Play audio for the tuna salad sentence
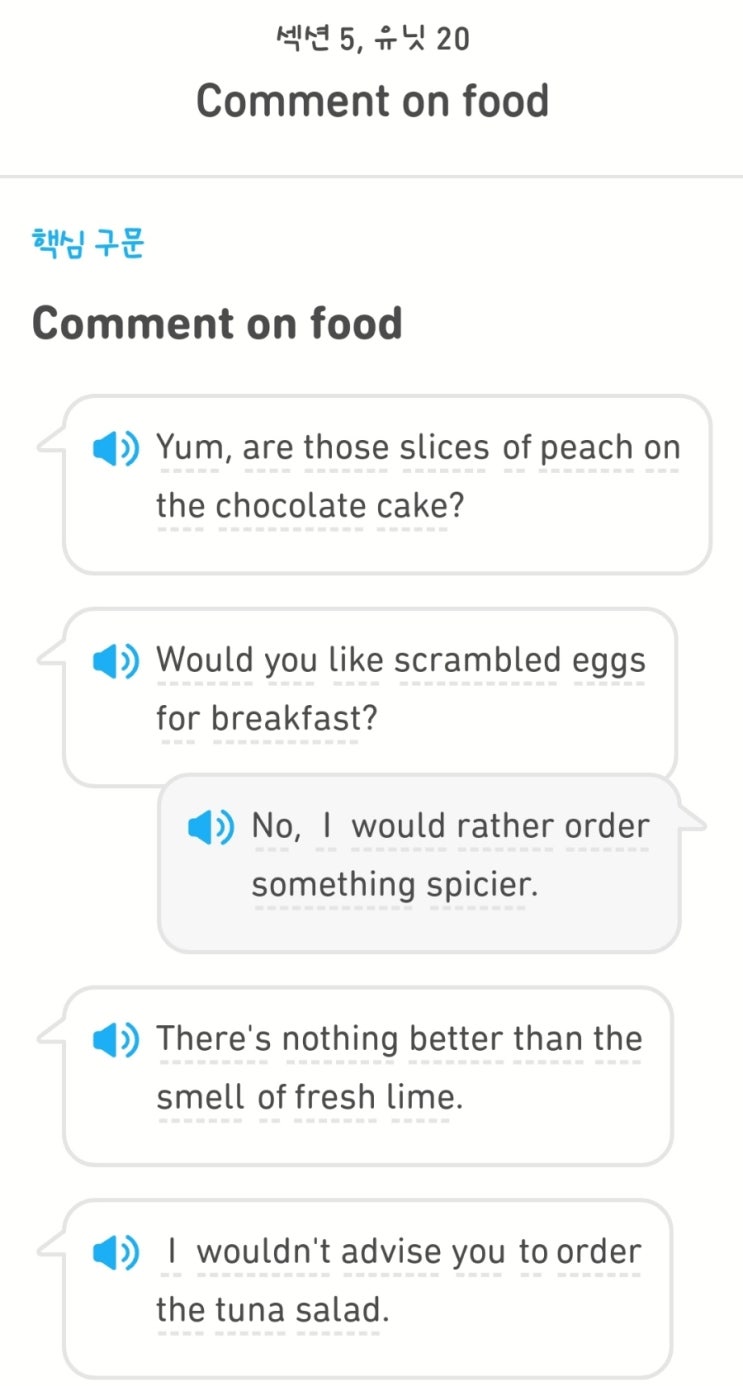Screen dimensions: 743x1386 click(115, 1253)
